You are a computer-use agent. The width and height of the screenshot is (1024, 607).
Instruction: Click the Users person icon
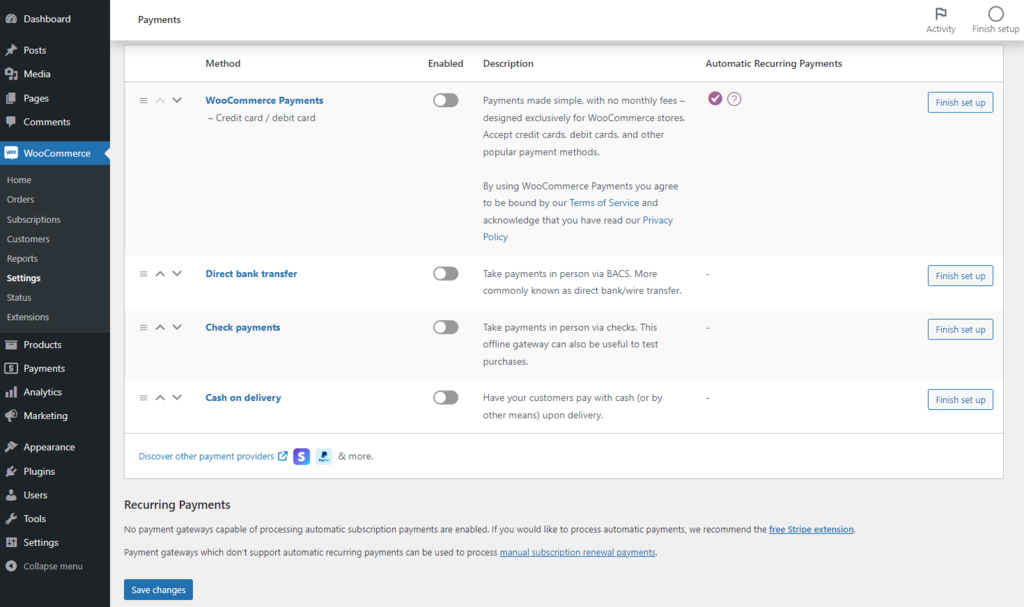11,495
